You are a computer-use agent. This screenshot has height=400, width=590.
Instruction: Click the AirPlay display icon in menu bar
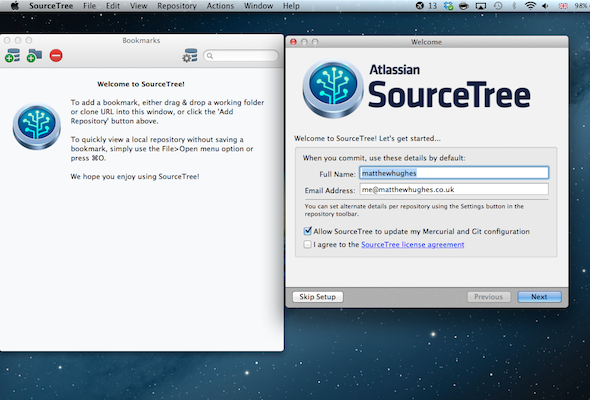(x=481, y=6)
